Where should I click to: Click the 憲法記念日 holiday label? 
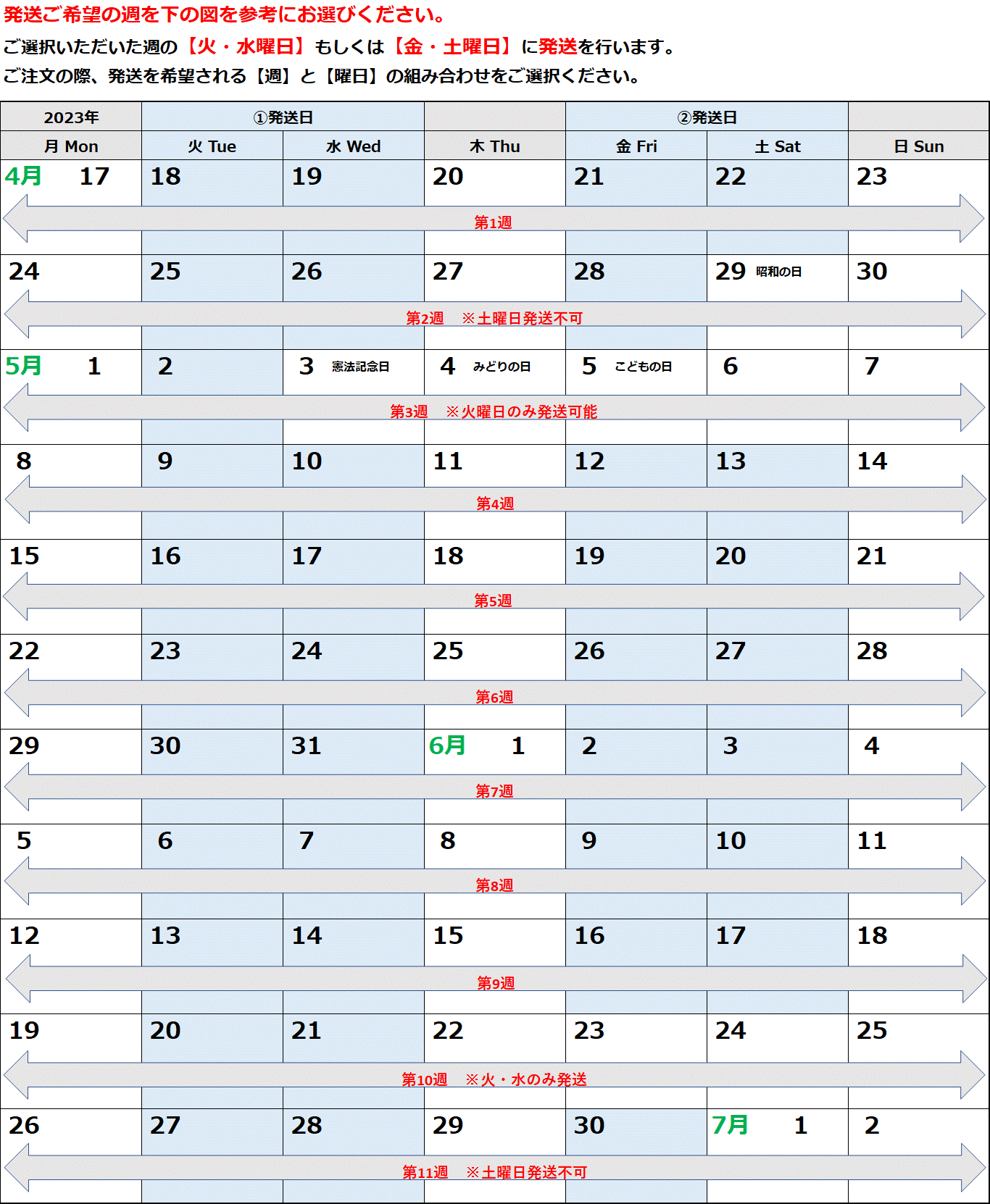point(361,367)
